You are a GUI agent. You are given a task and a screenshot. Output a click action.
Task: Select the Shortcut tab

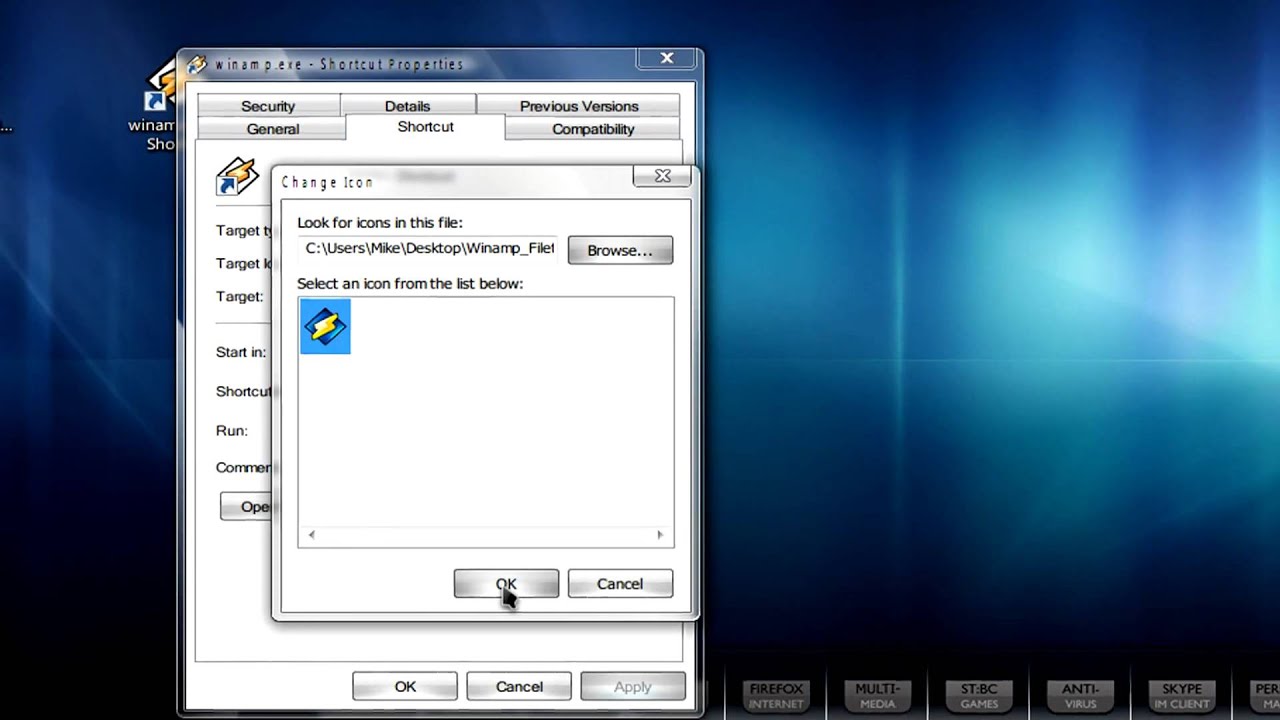426,127
